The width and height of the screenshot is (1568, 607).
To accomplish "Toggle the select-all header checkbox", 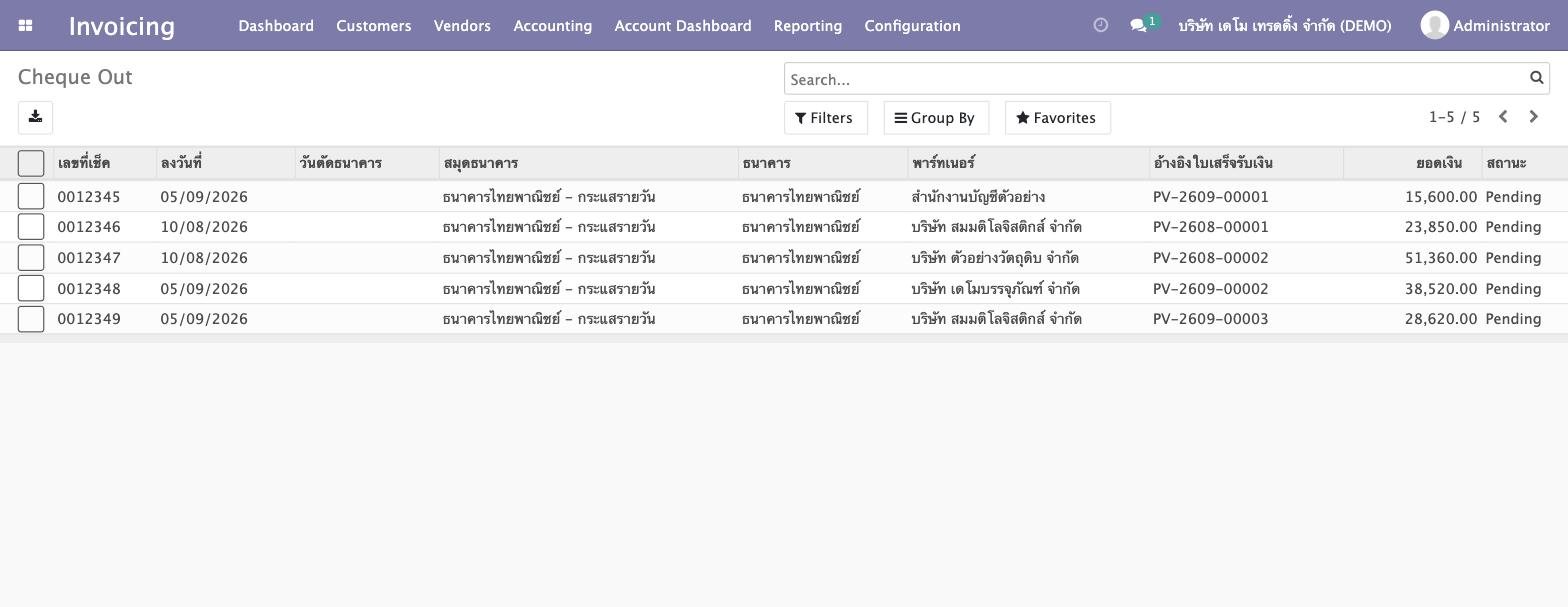I will point(31,163).
